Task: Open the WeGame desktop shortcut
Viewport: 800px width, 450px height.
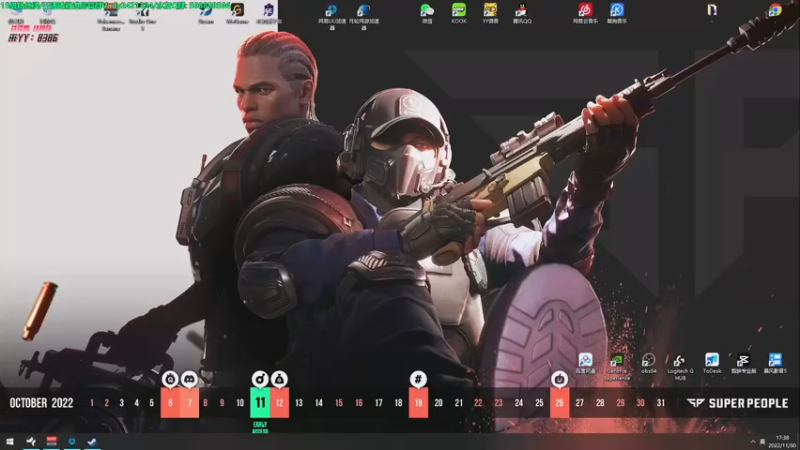Action: 237,14
